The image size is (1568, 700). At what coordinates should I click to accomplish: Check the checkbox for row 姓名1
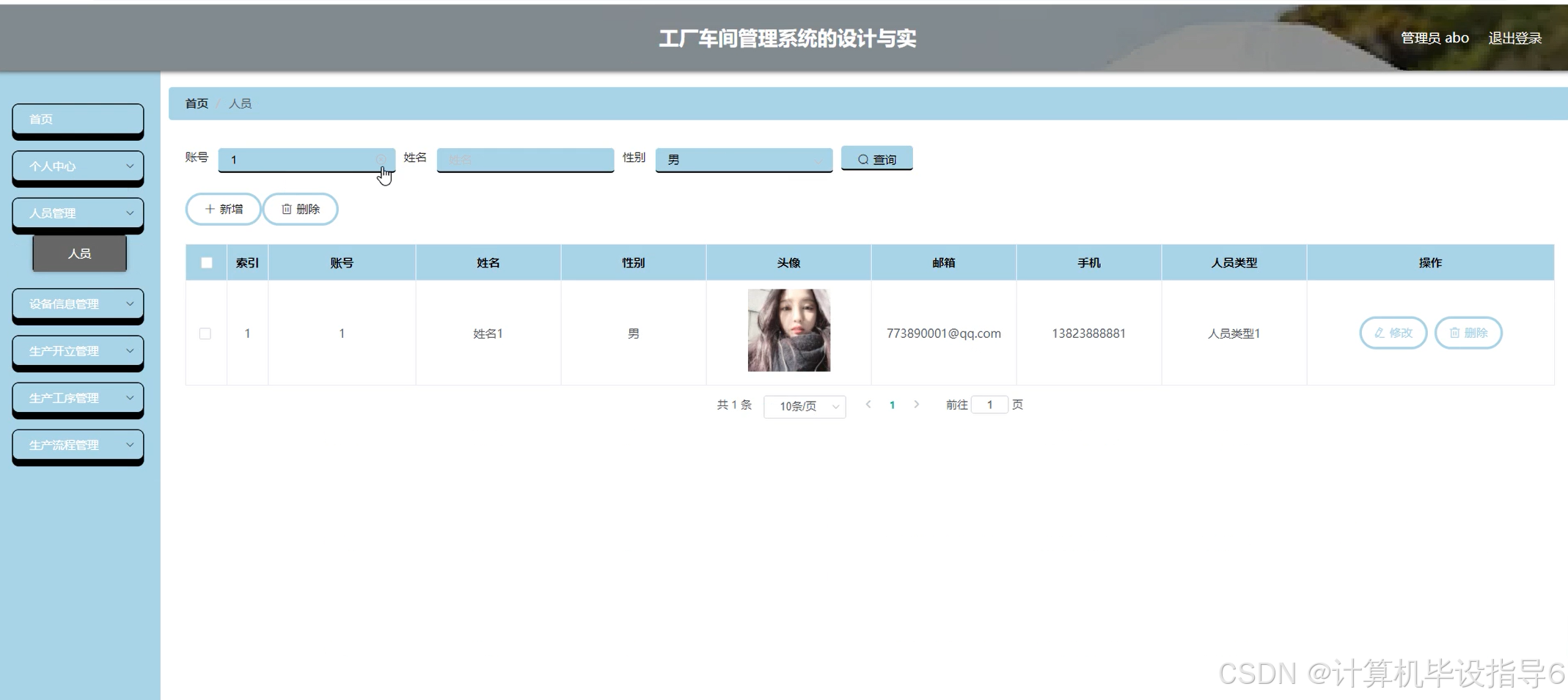[x=205, y=334]
